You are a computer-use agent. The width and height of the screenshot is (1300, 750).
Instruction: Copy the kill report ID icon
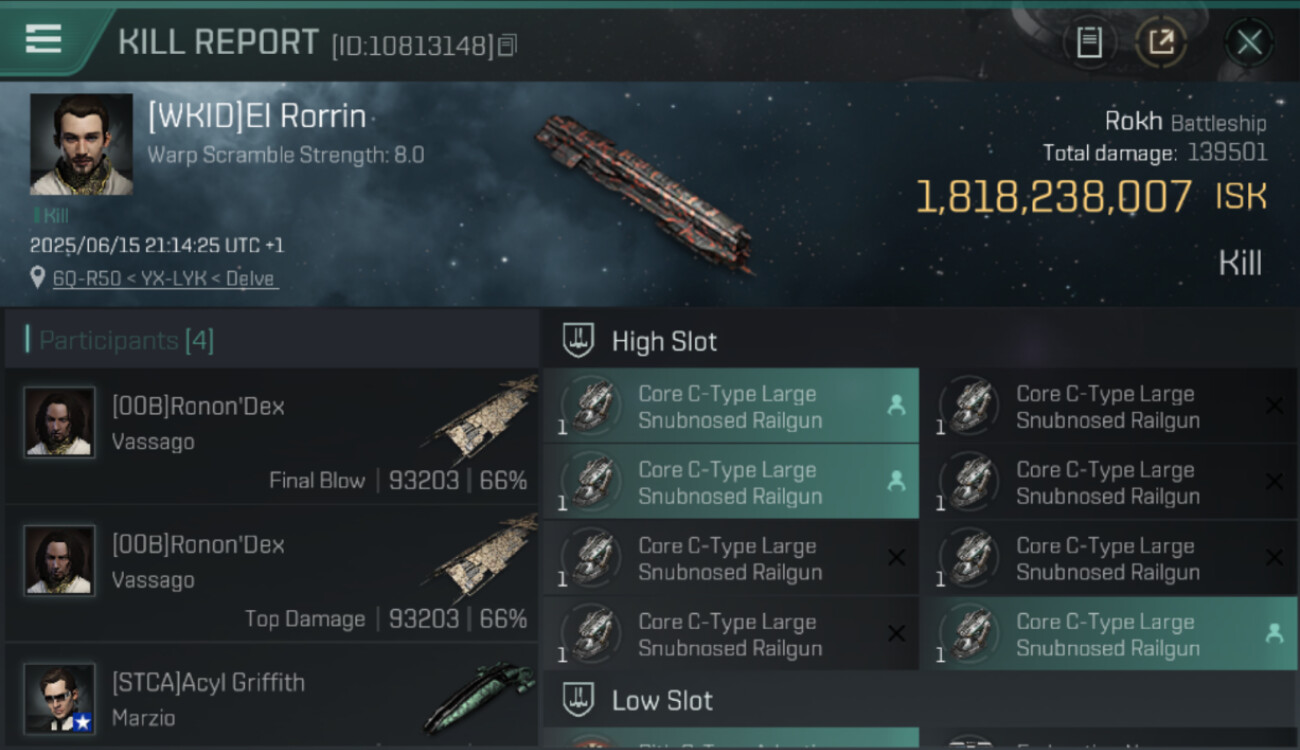(x=508, y=45)
